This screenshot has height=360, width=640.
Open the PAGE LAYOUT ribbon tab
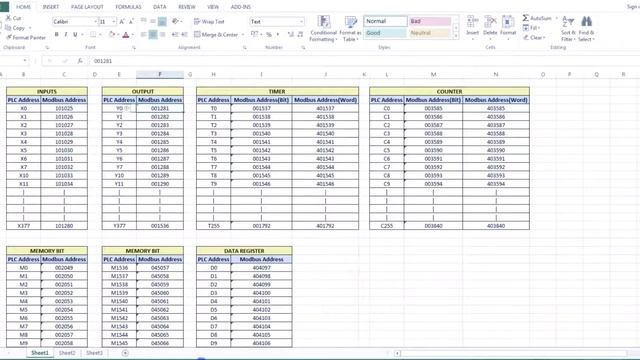(x=87, y=7)
